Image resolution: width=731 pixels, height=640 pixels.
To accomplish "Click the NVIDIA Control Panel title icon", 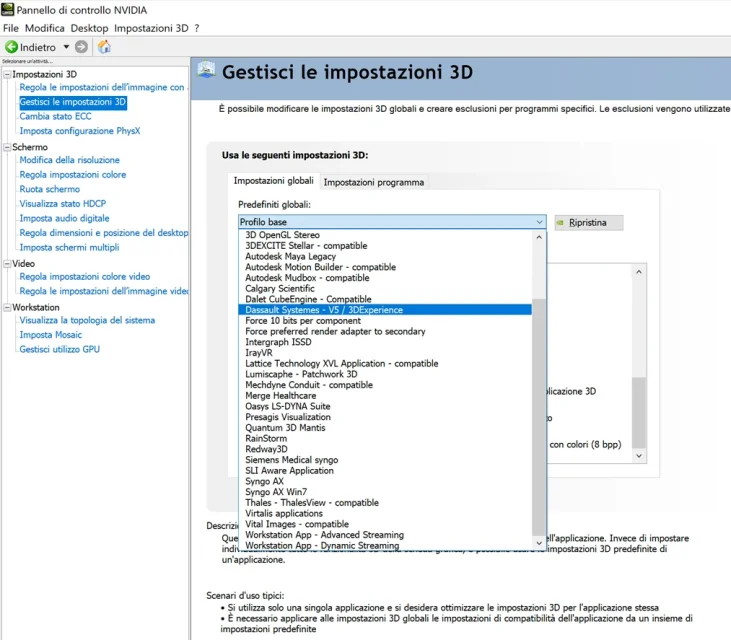I will tap(7, 9).
